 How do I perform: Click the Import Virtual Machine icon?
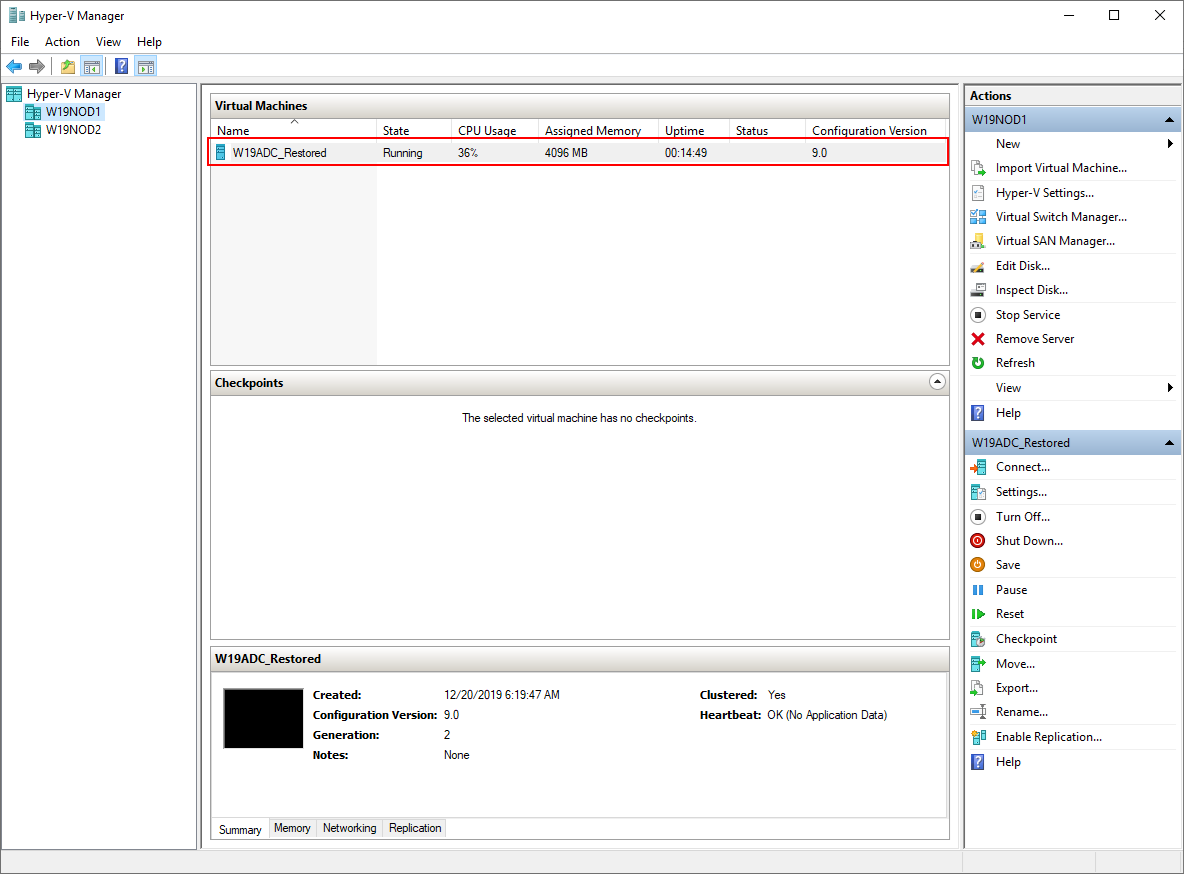(x=978, y=168)
